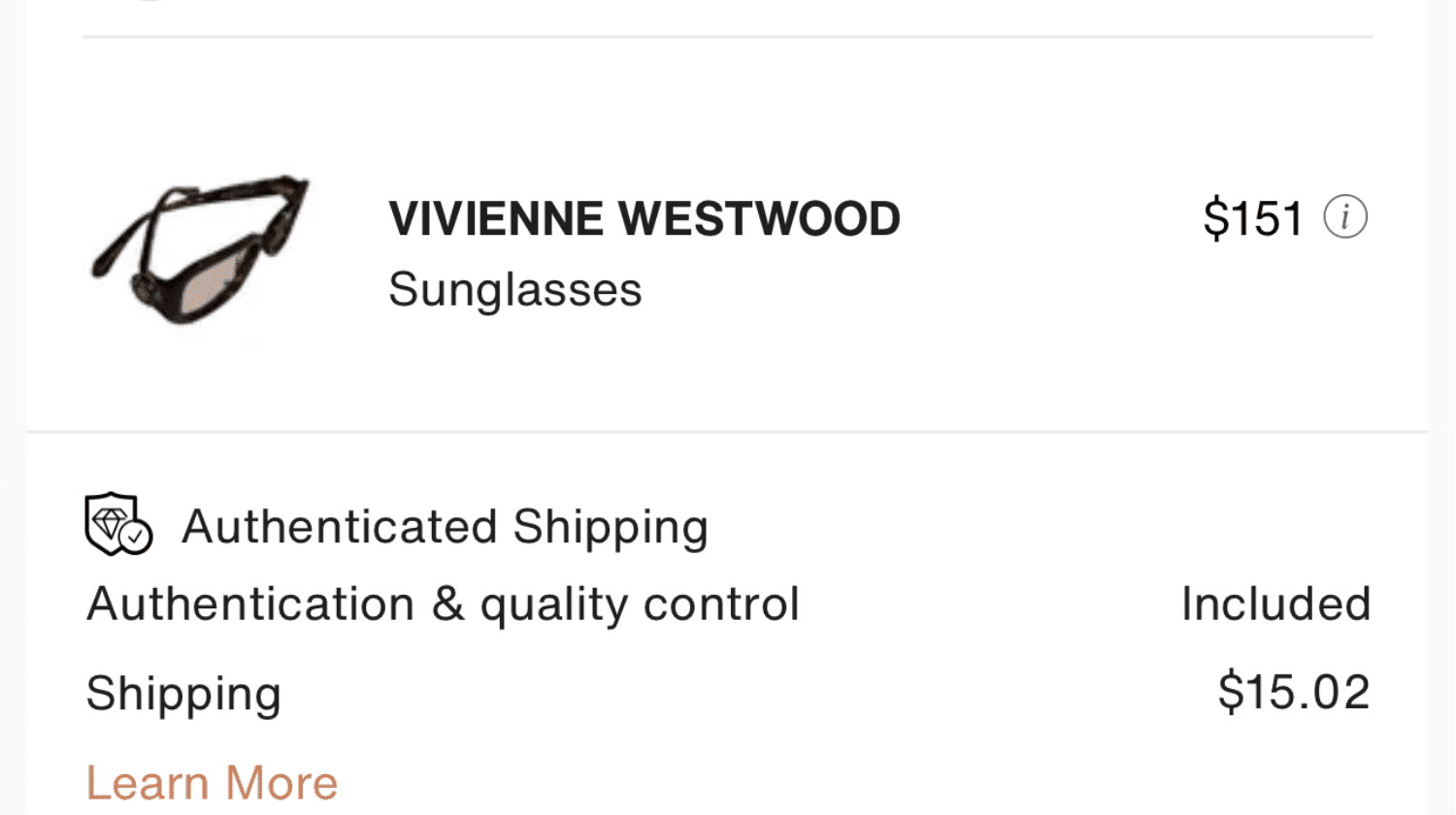Click the $151 item price
Image resolution: width=1456 pixels, height=815 pixels.
tap(1252, 218)
